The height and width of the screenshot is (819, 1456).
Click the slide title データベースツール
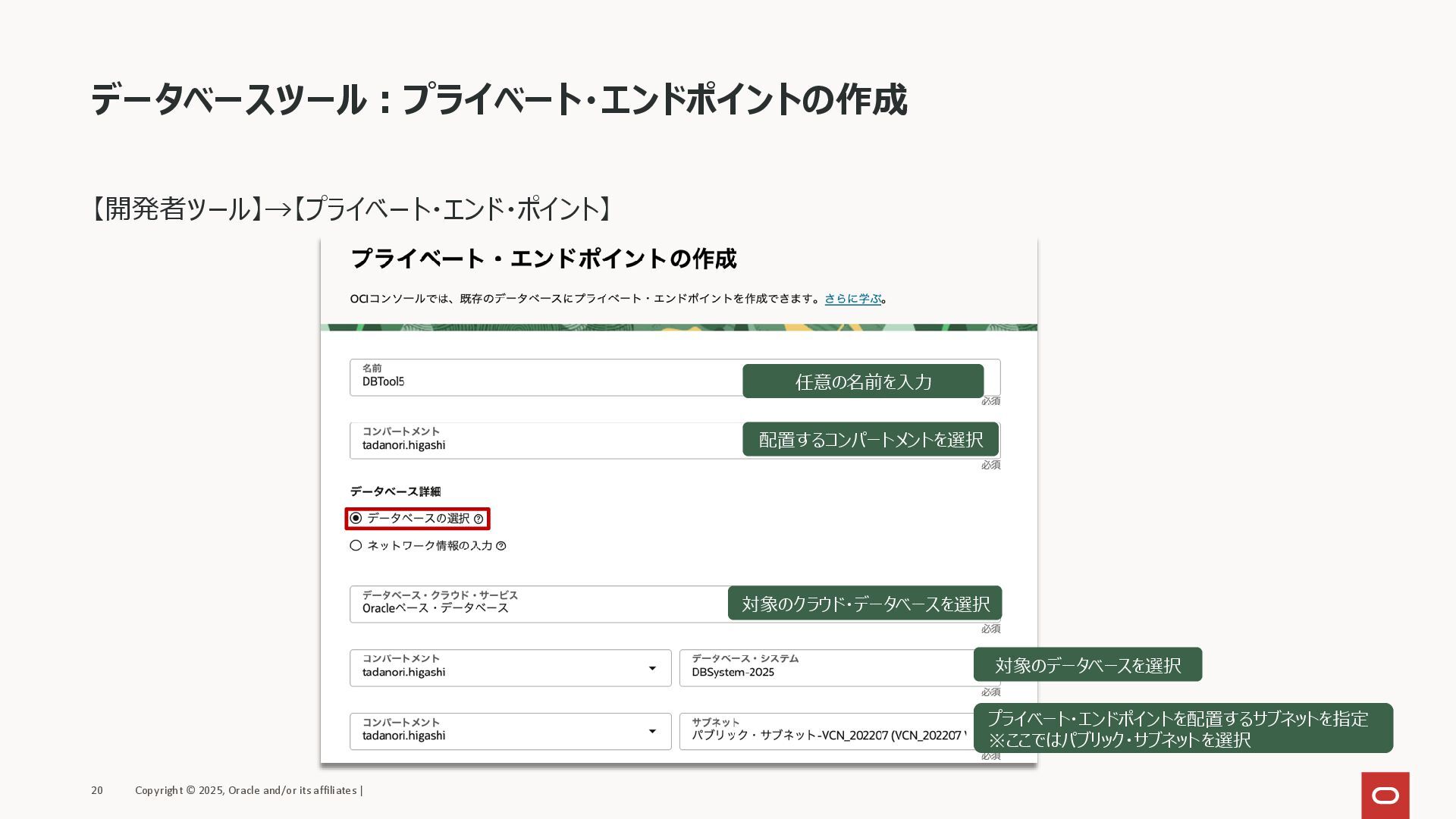click(498, 99)
